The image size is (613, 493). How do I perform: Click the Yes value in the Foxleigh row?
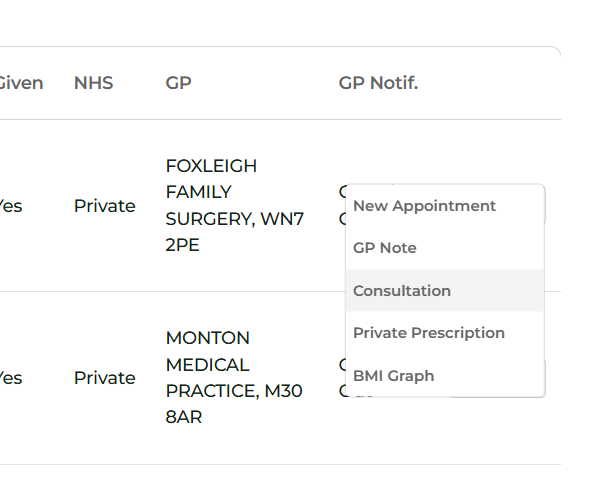click(10, 206)
